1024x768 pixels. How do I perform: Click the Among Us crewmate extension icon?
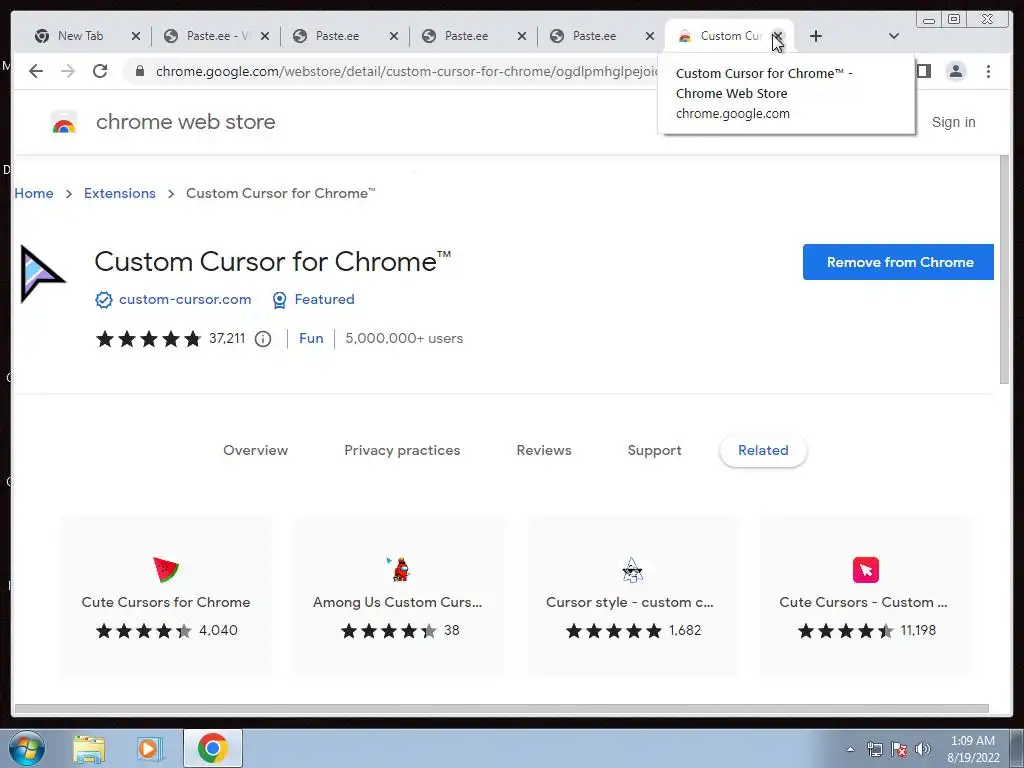pyautogui.click(x=400, y=569)
